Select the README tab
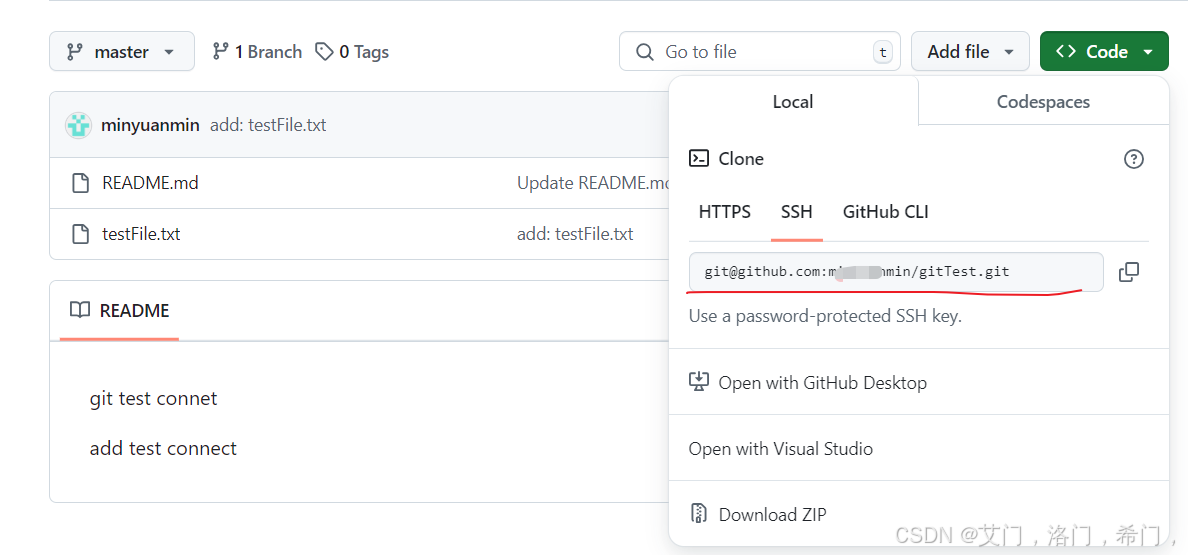 tap(119, 310)
